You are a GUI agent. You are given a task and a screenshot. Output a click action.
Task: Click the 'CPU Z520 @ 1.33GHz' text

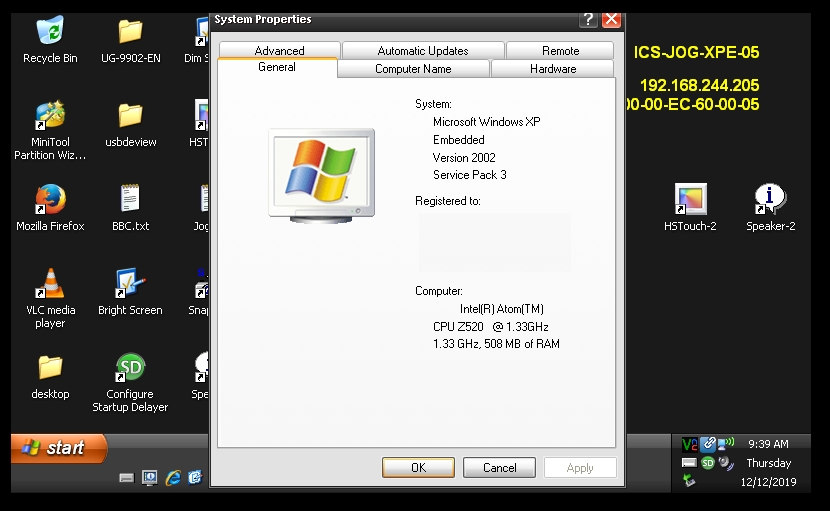coord(490,327)
